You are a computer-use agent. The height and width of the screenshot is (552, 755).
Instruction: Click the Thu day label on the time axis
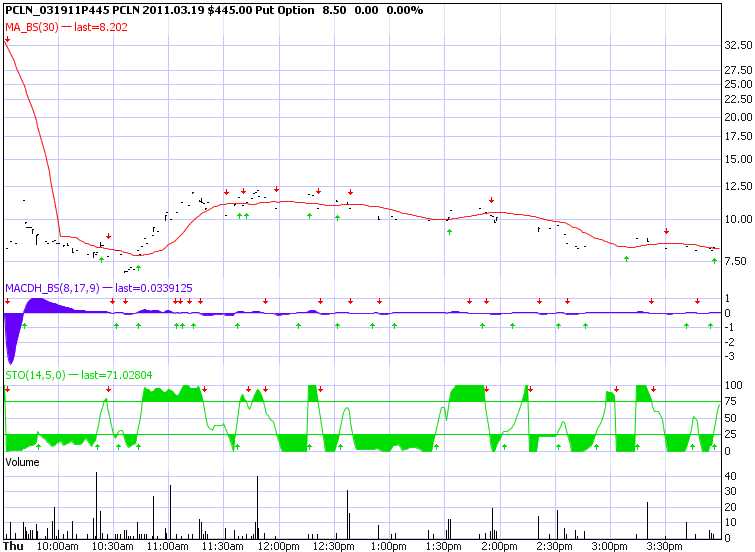click(14, 546)
